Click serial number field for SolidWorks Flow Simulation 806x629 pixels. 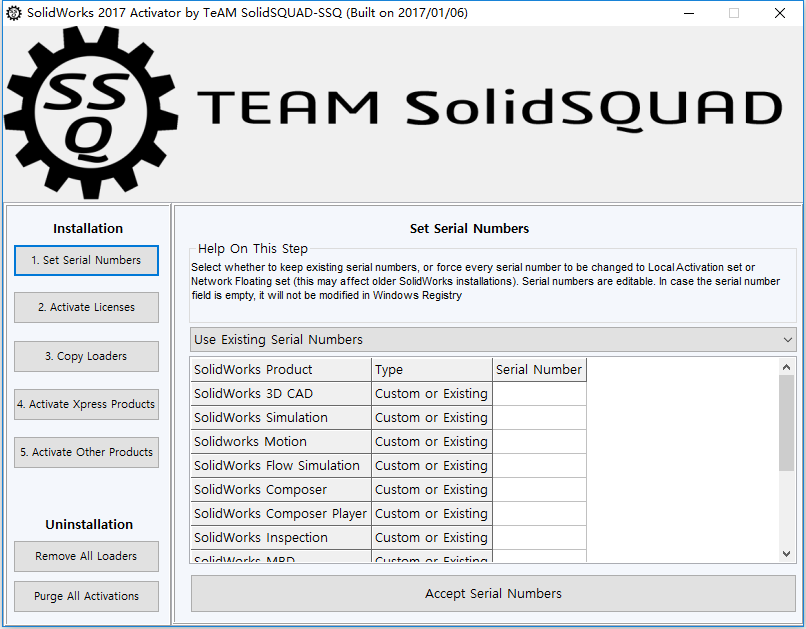click(539, 466)
